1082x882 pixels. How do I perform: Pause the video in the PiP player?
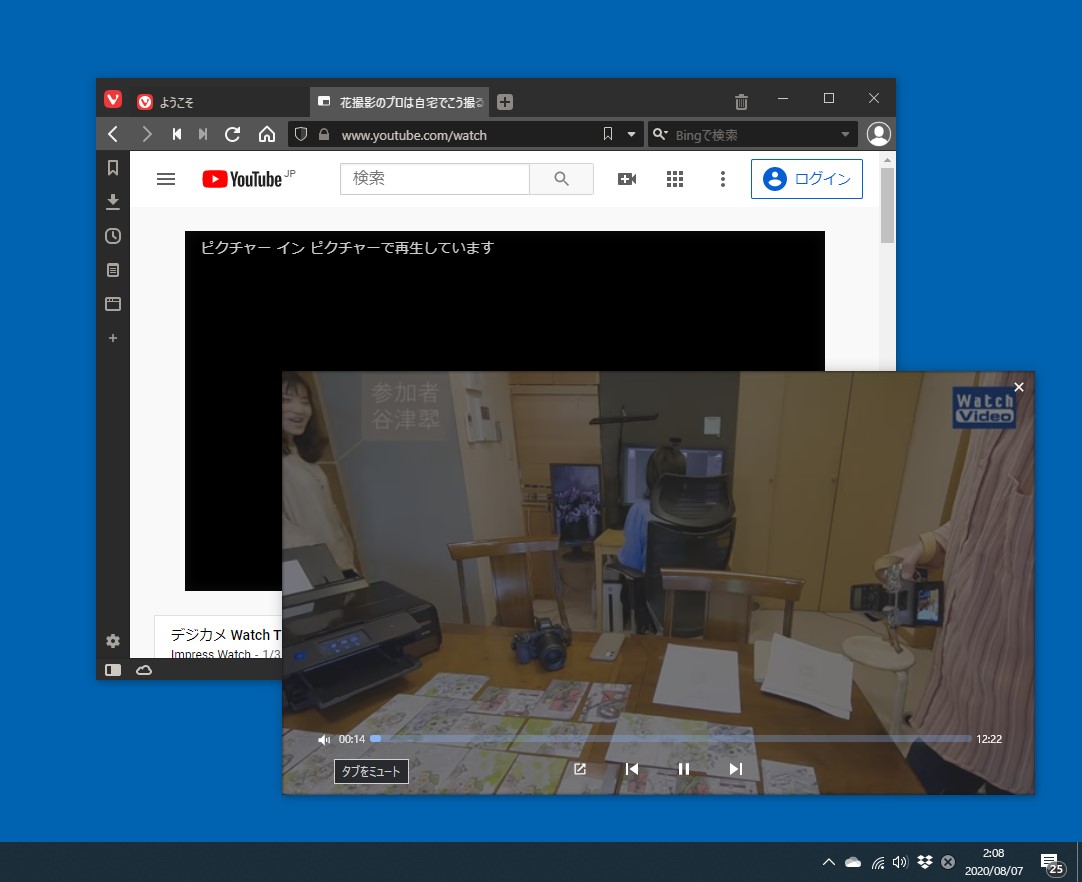tap(684, 769)
